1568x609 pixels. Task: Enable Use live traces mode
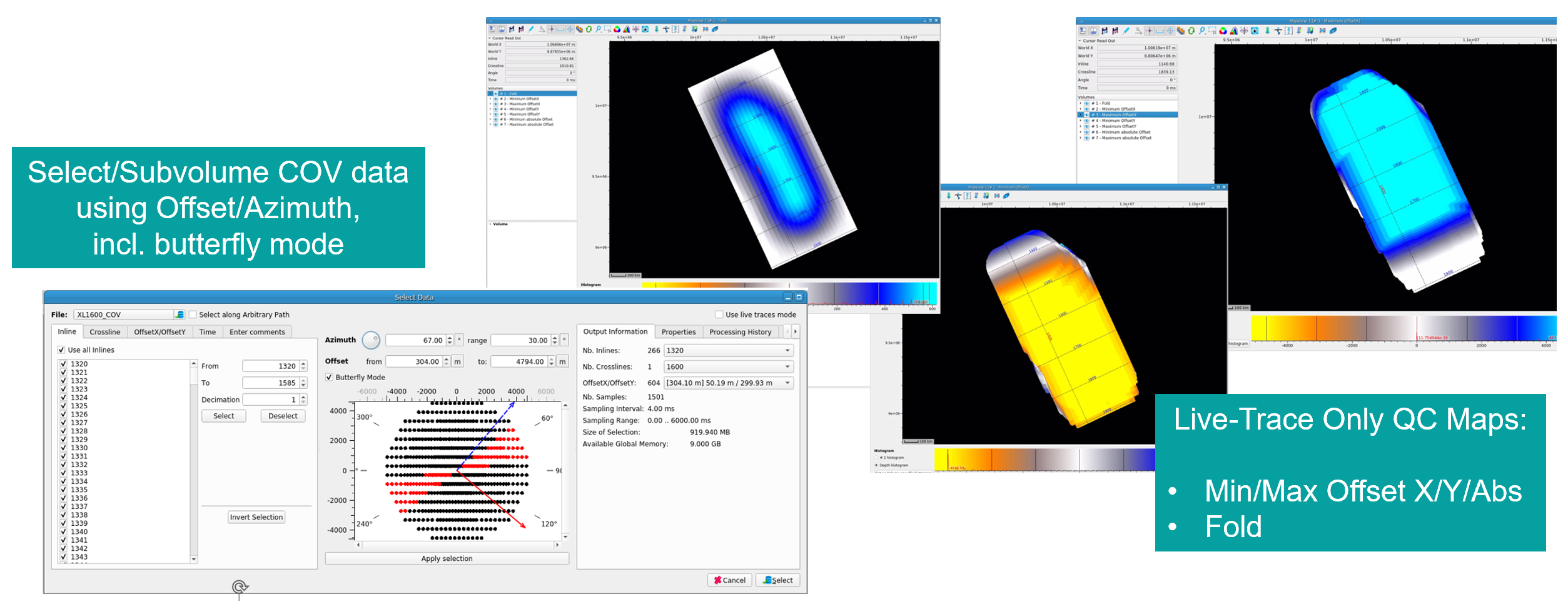(719, 315)
